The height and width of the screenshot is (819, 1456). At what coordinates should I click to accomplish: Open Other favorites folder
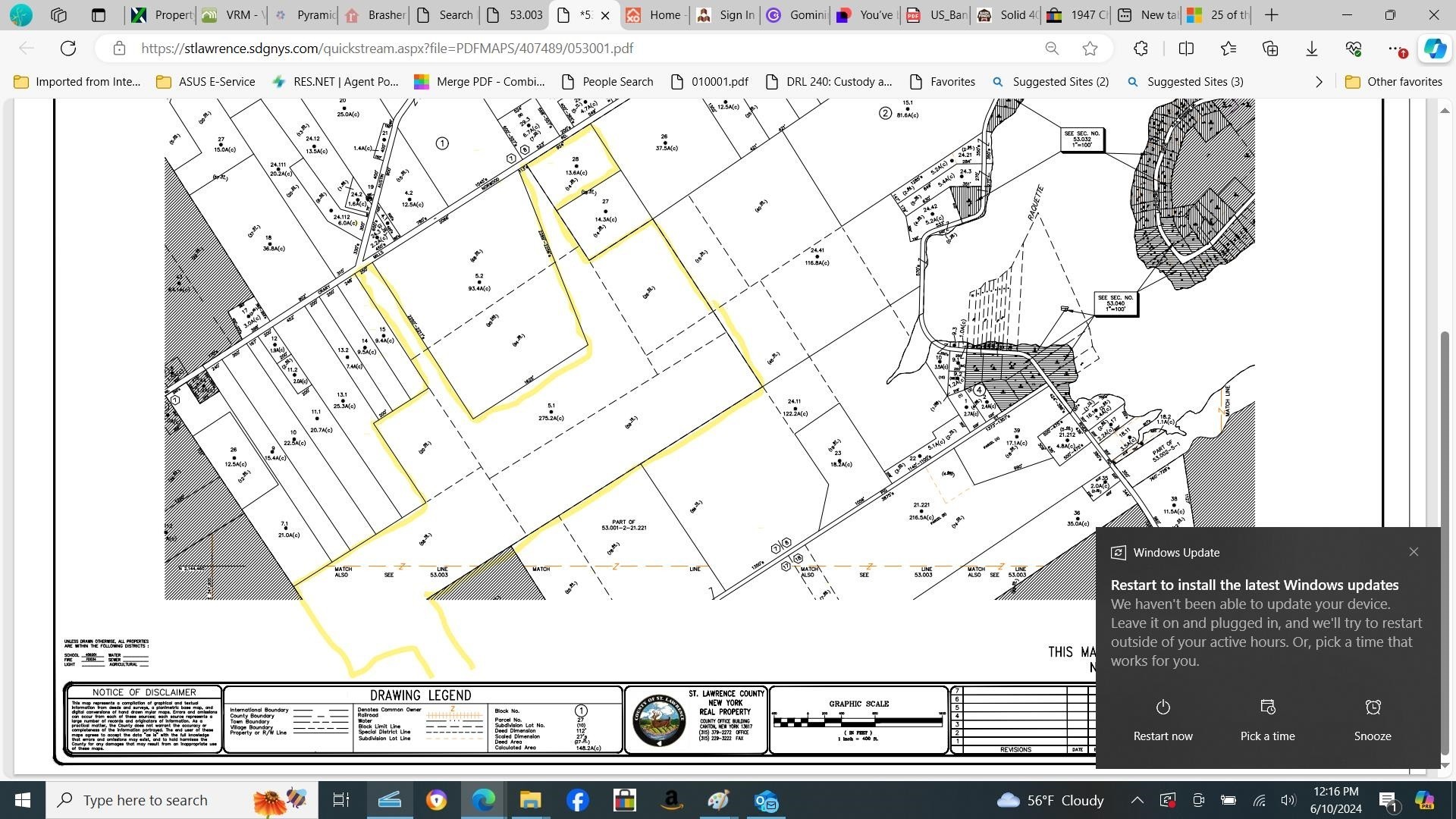[1394, 82]
